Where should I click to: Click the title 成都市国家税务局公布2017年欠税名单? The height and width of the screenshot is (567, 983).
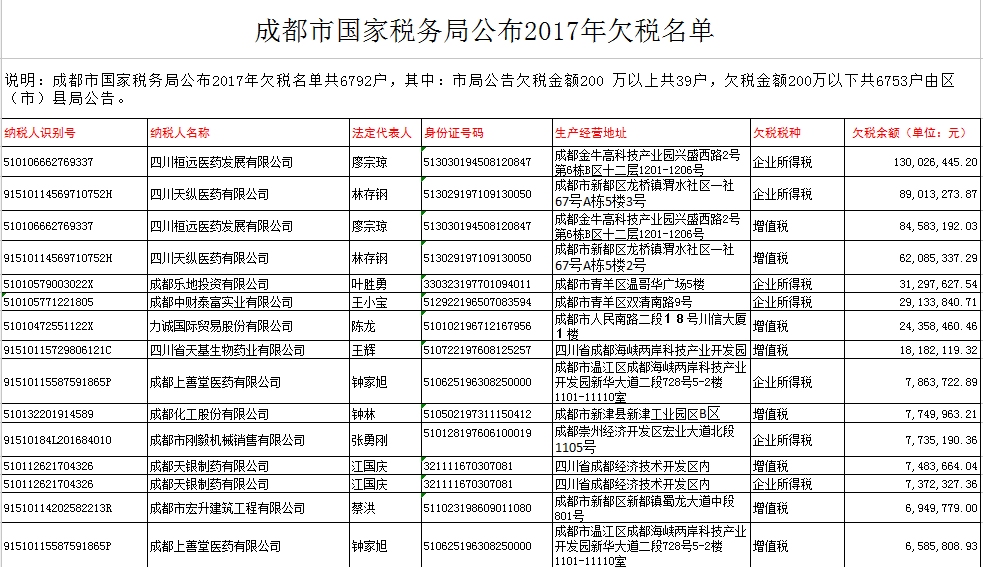coord(484,31)
